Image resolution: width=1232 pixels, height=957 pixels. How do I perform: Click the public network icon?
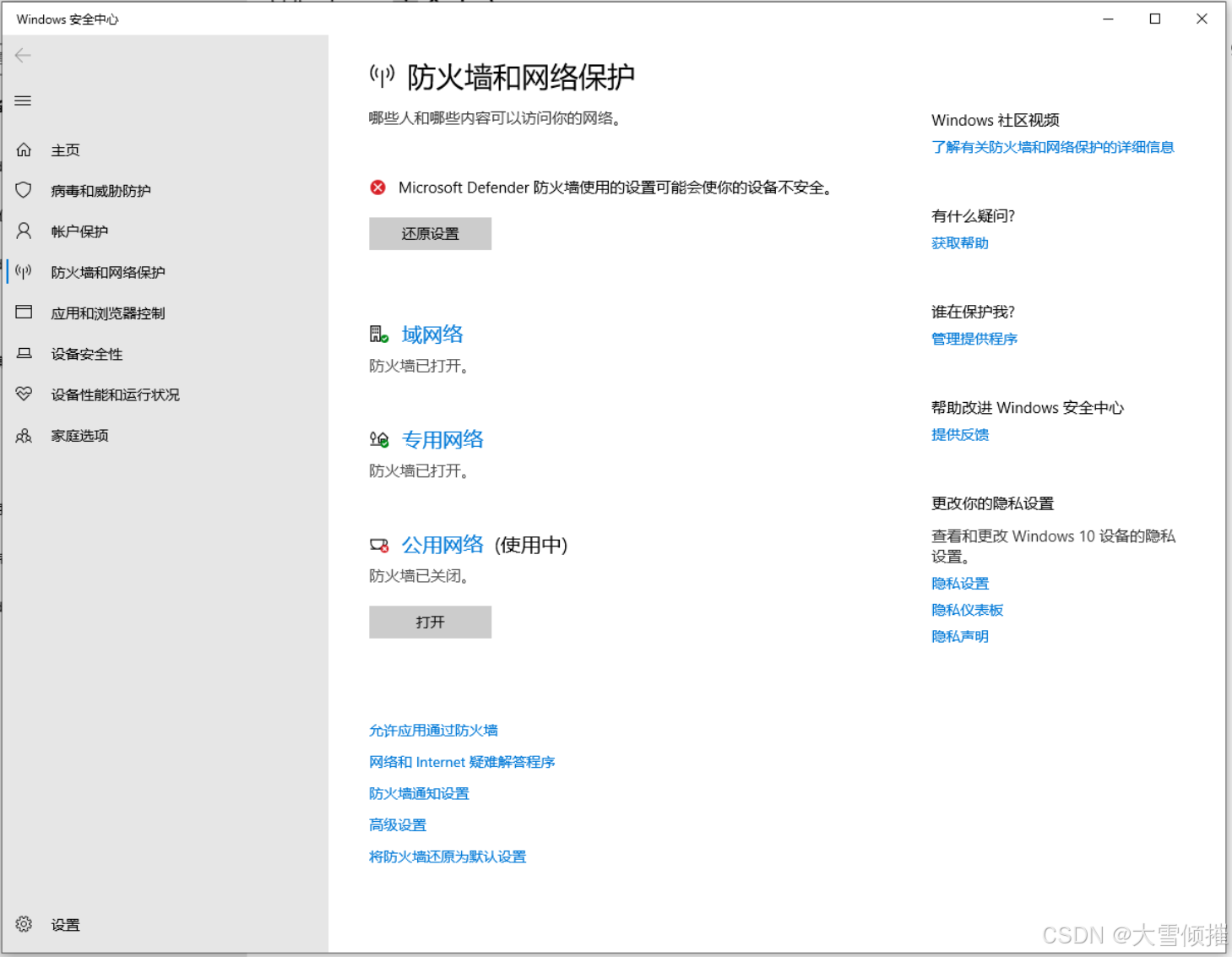379,546
